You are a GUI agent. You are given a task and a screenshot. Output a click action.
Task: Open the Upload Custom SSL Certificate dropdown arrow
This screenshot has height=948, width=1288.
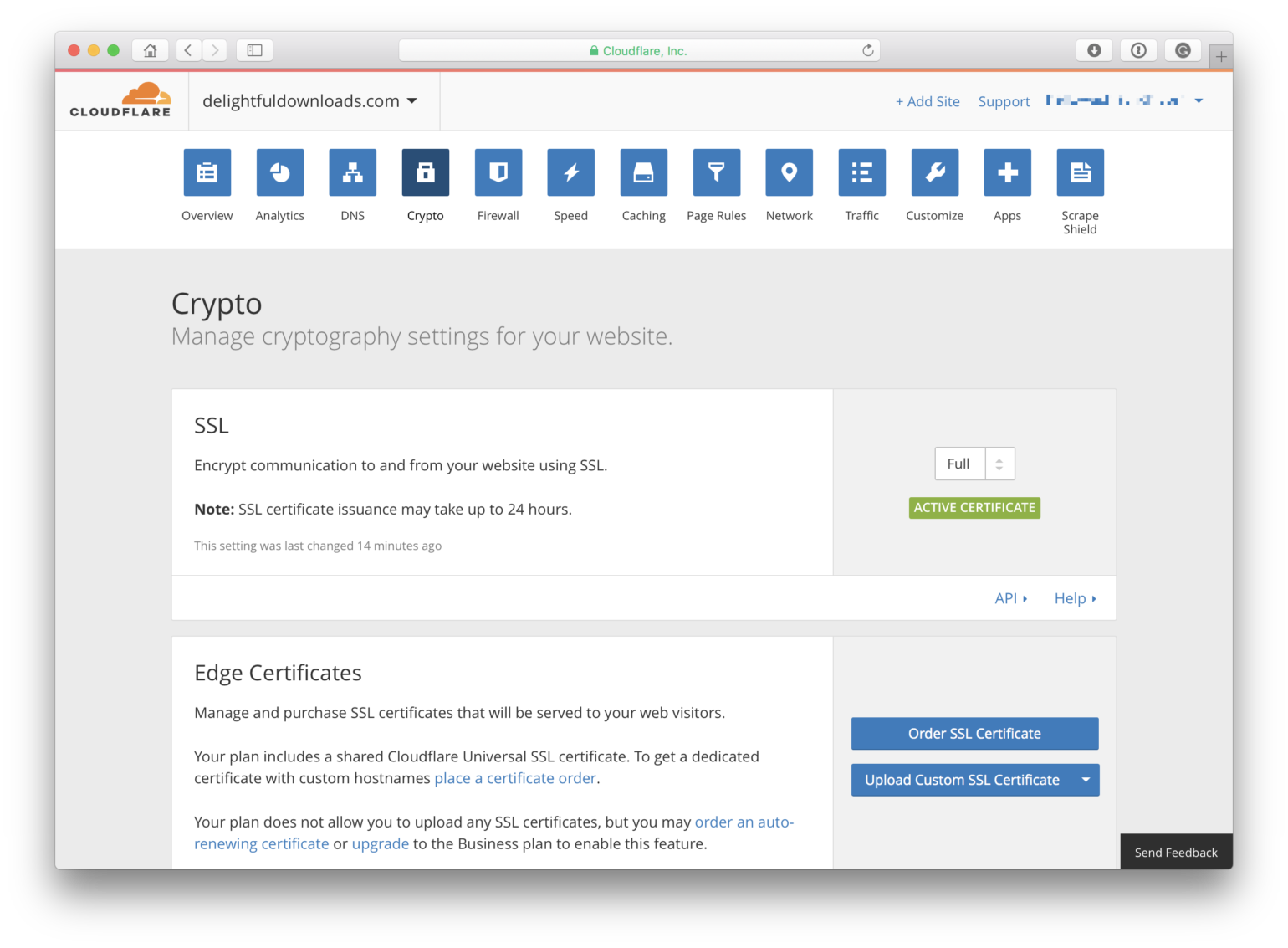[x=1086, y=779]
